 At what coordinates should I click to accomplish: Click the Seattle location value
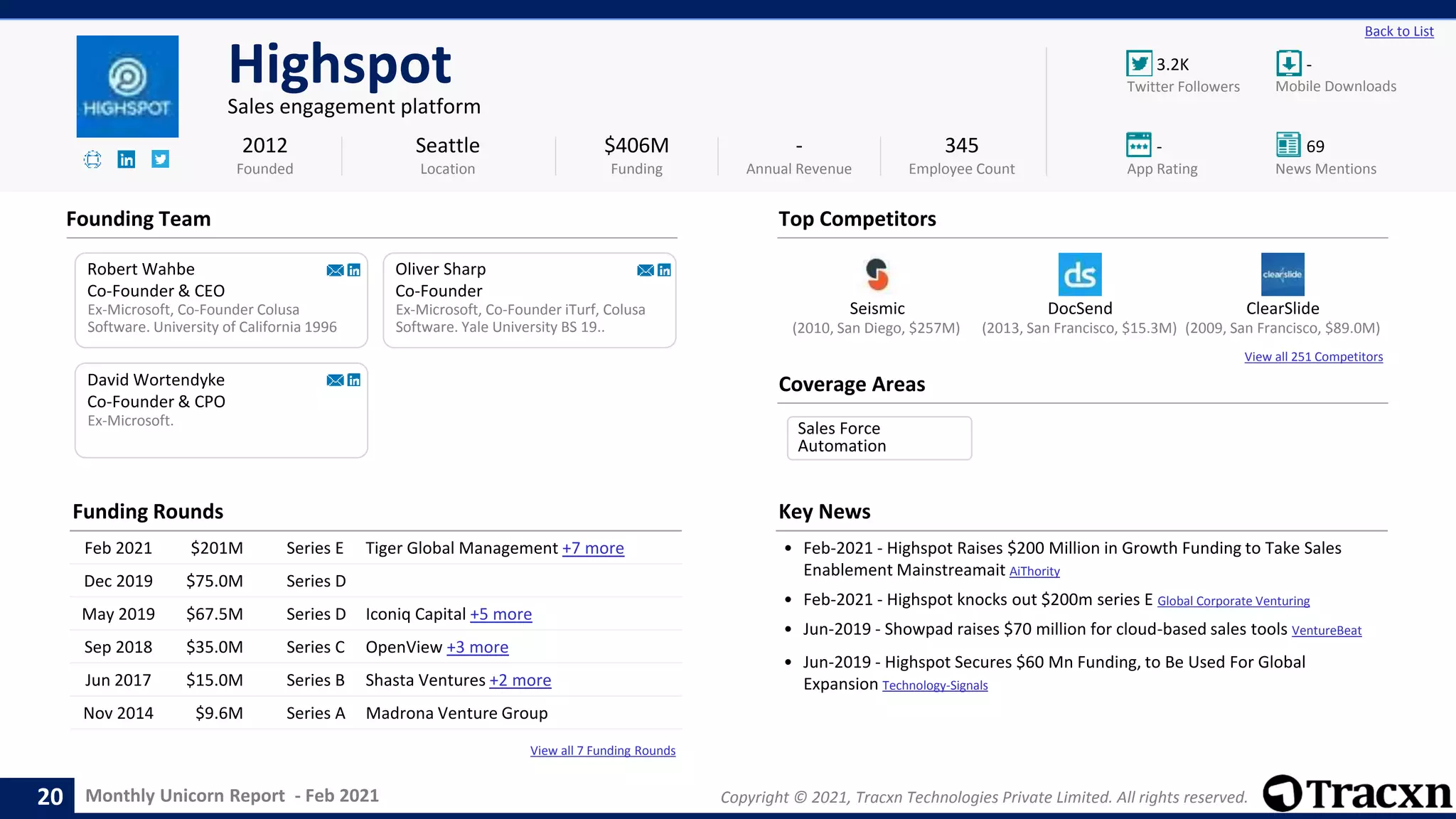[x=447, y=146]
